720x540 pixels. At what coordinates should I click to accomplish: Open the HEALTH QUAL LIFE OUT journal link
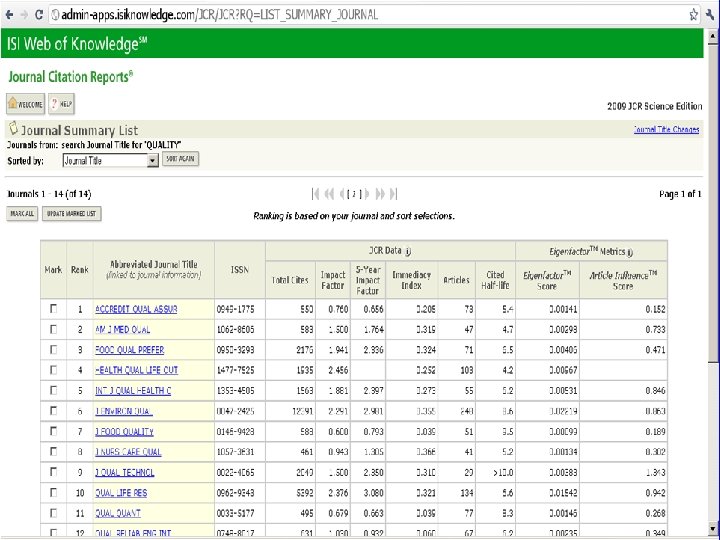tap(136, 370)
